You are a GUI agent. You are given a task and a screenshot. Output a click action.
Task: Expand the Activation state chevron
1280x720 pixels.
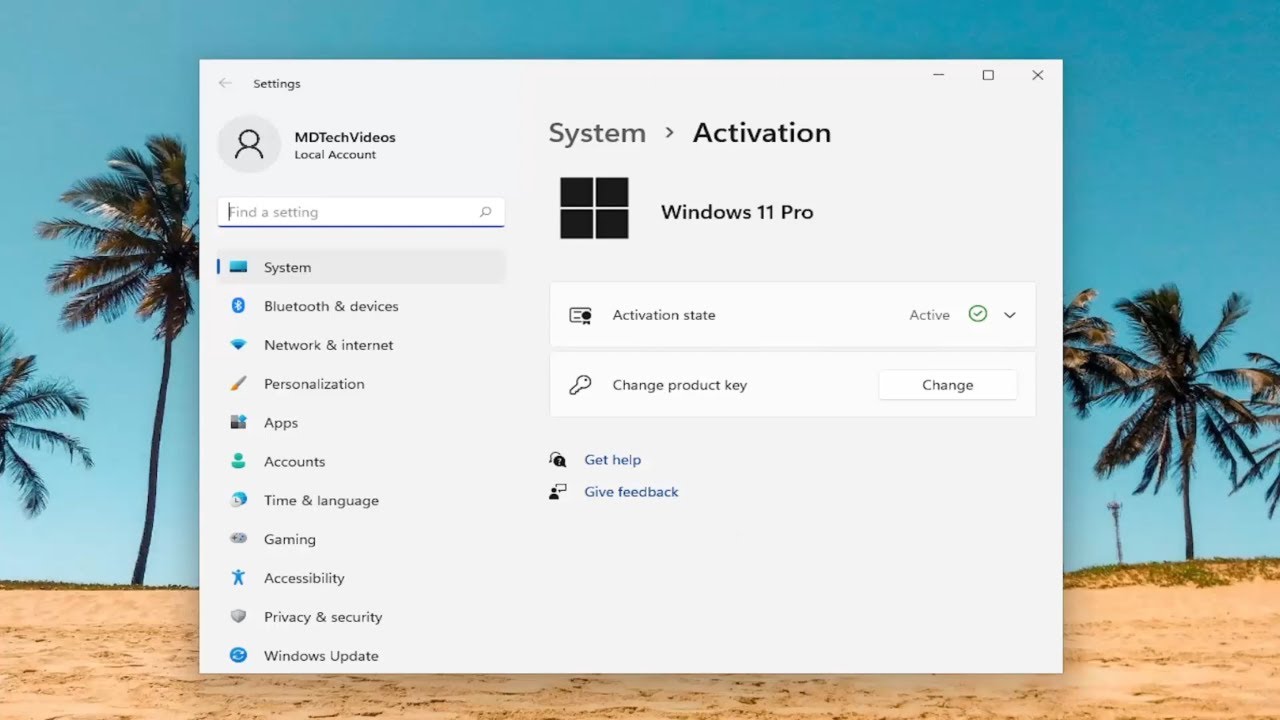tap(1010, 315)
